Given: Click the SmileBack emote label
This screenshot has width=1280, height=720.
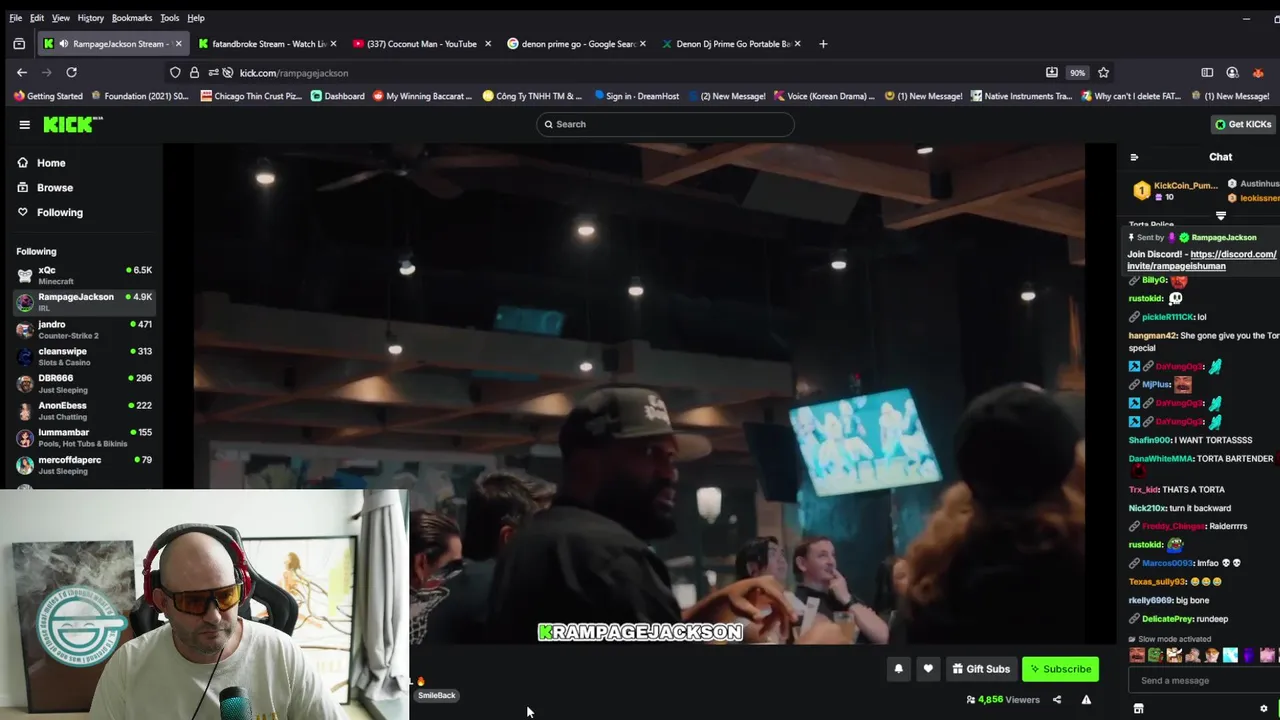Looking at the screenshot, I should click(436, 696).
